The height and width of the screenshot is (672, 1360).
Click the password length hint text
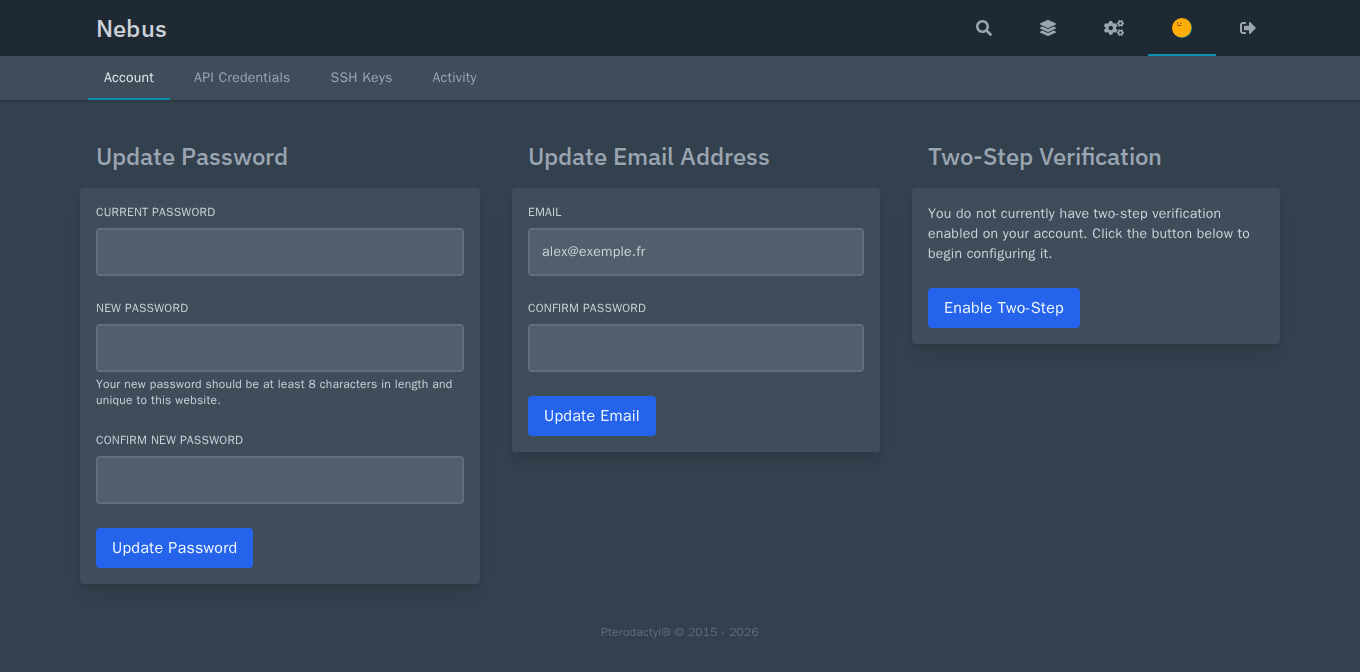click(274, 392)
